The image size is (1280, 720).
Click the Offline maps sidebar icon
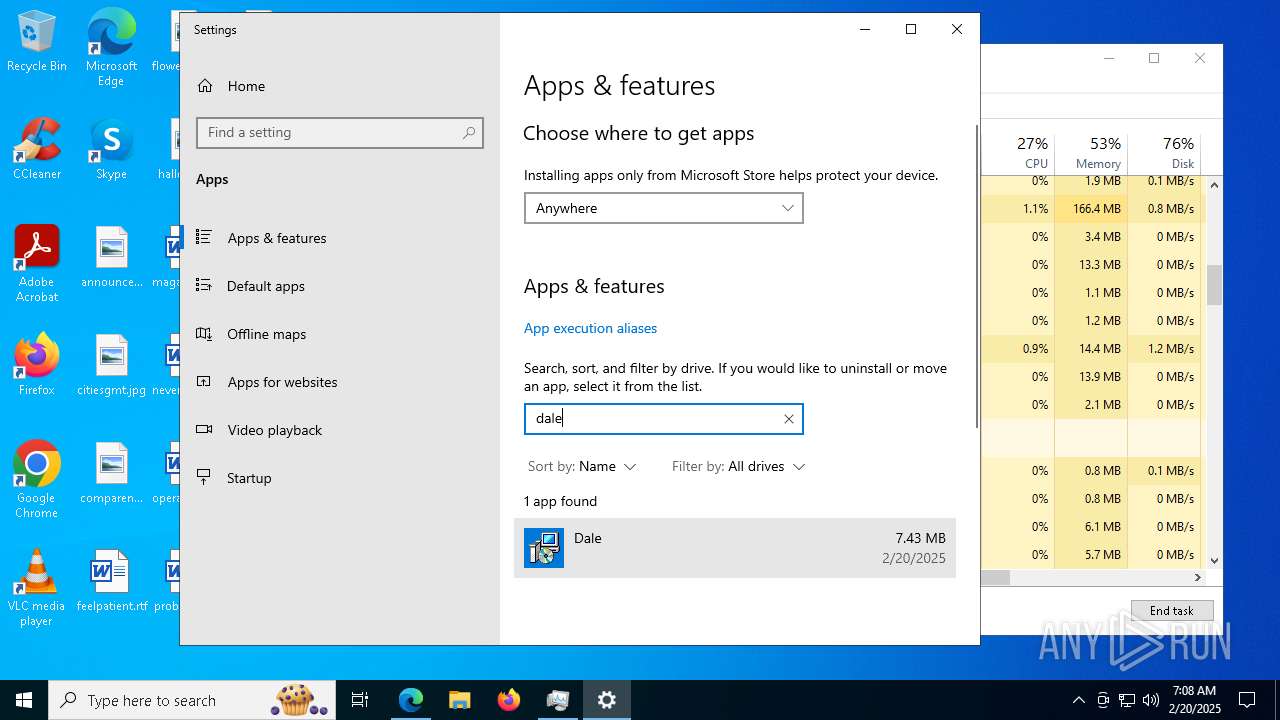pyautogui.click(x=204, y=333)
